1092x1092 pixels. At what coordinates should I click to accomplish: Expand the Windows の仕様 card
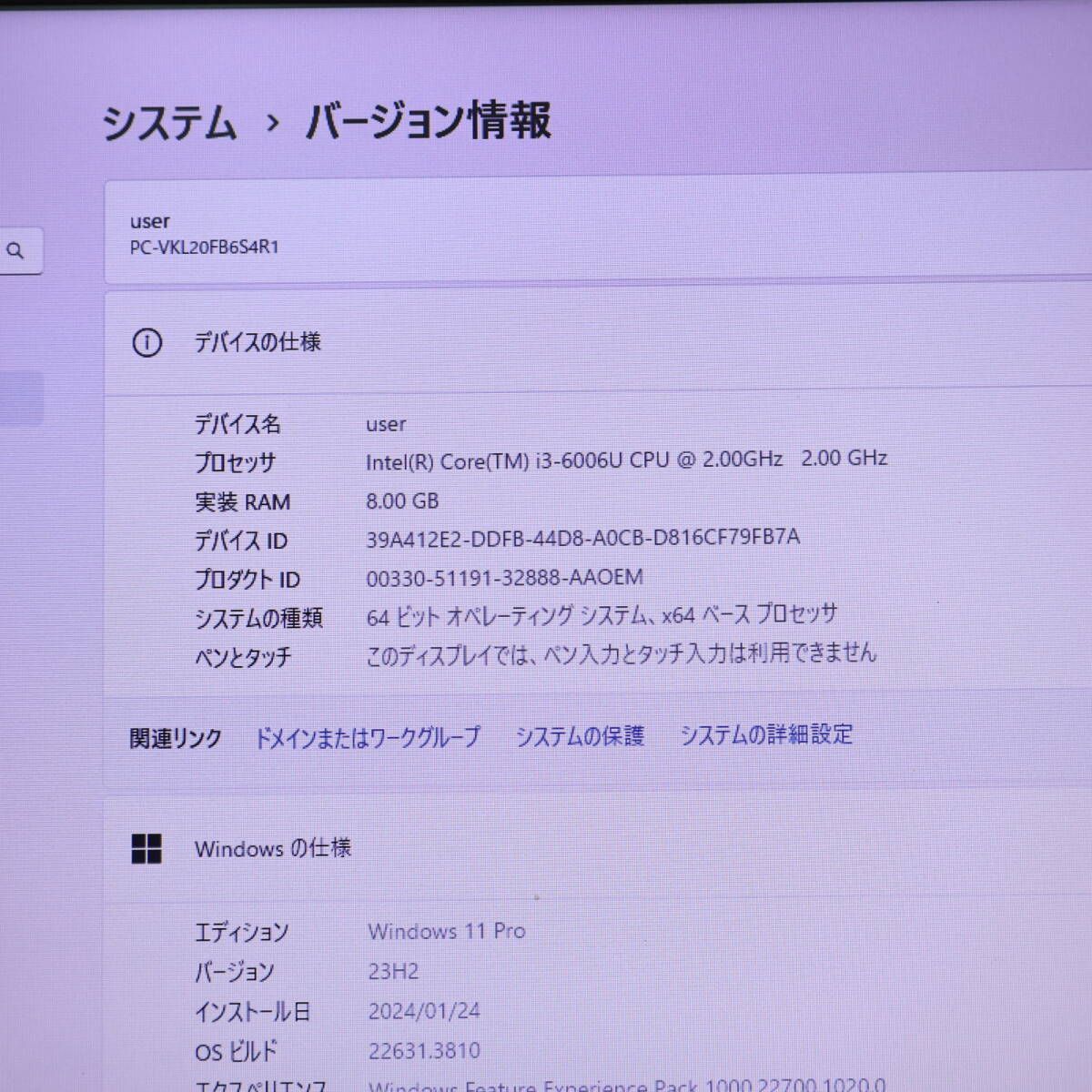(x=591, y=848)
